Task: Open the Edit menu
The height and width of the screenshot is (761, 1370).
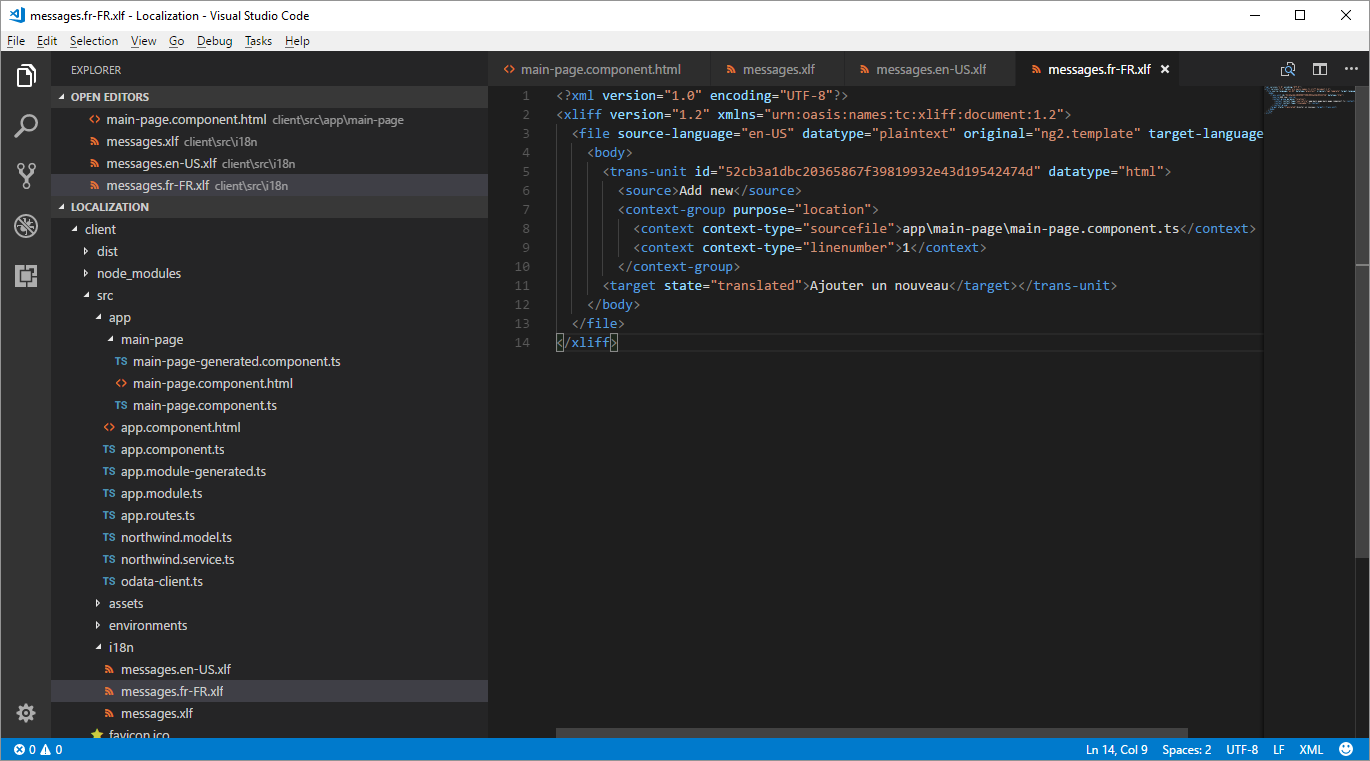Action: (x=47, y=41)
